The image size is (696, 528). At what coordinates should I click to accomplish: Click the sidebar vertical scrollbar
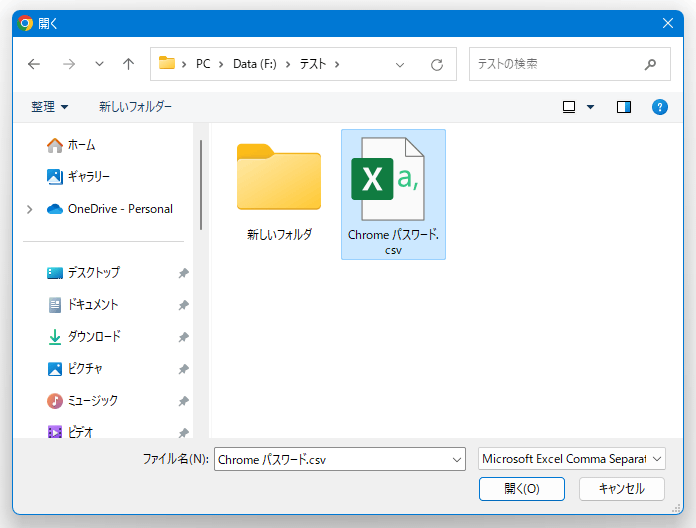click(x=201, y=185)
